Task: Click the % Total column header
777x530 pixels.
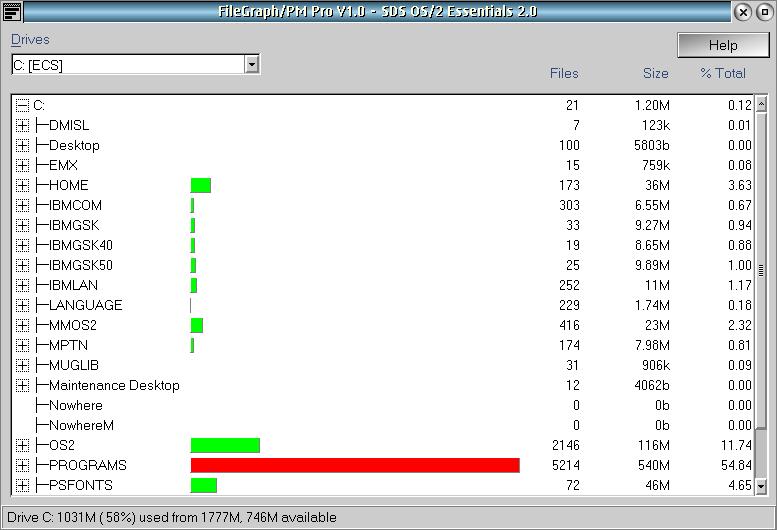Action: (723, 73)
